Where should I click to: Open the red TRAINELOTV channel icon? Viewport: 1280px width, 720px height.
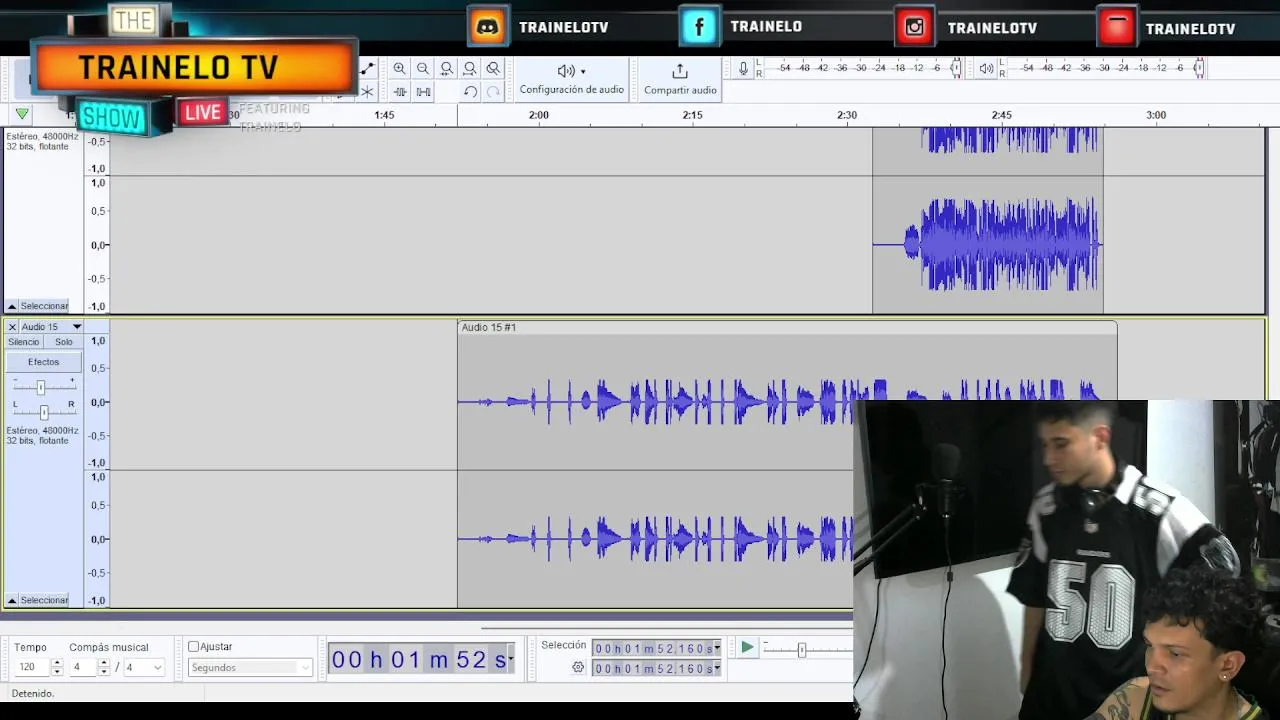coord(1116,27)
